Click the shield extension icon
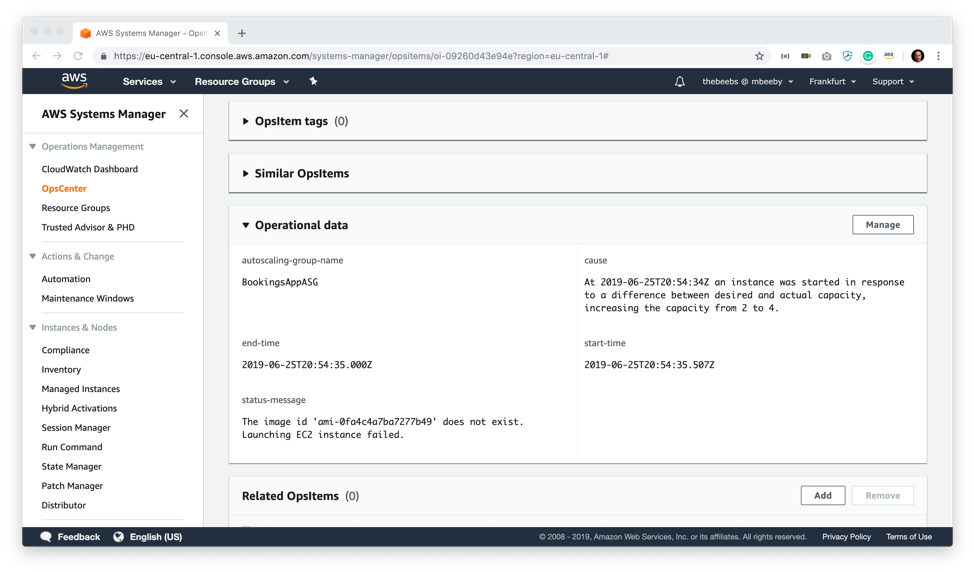The width and height of the screenshot is (974, 572). tap(847, 56)
